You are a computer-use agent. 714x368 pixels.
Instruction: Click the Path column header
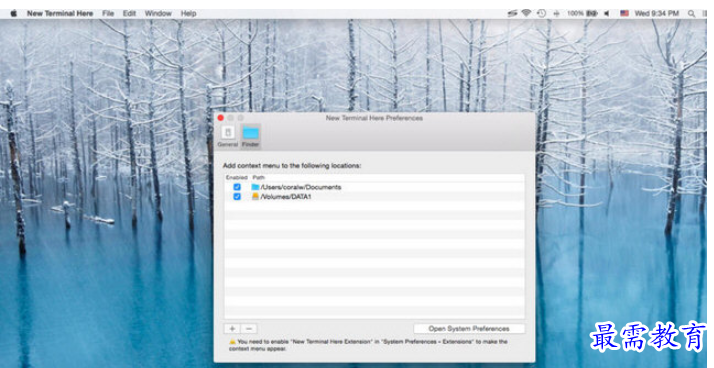(x=259, y=177)
